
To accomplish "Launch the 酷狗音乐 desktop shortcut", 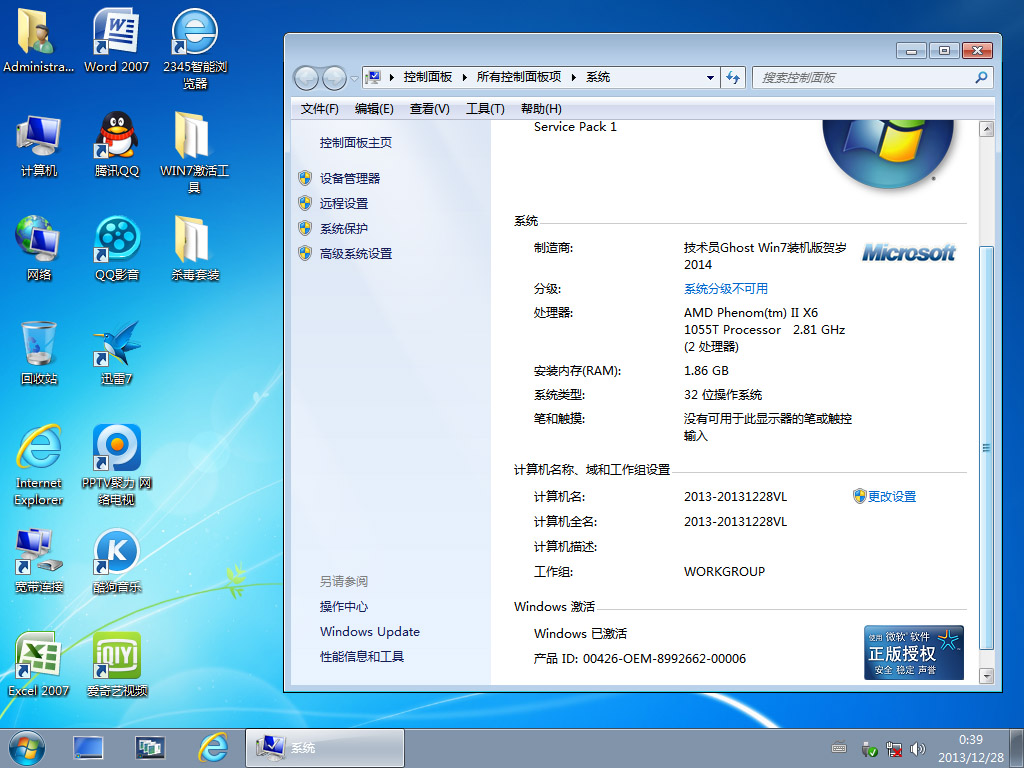I will pos(116,561).
